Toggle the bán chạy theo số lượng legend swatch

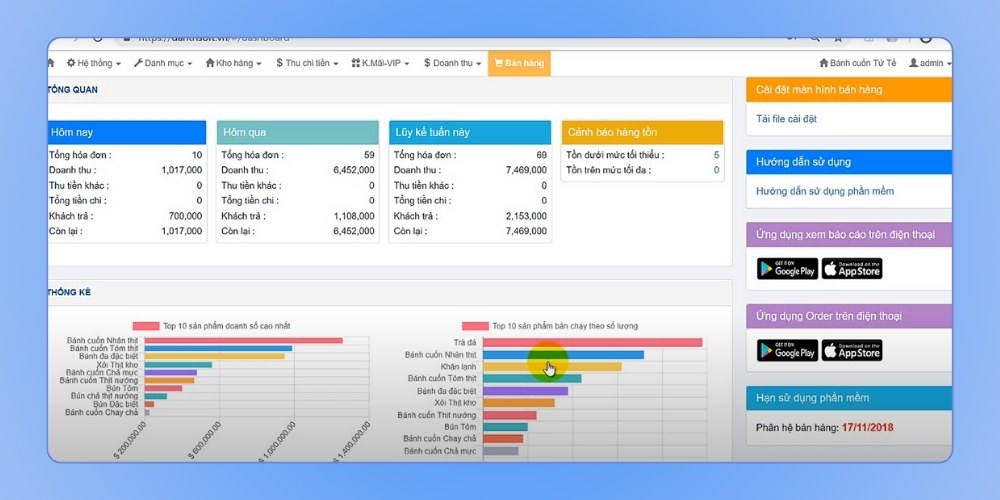(475, 326)
